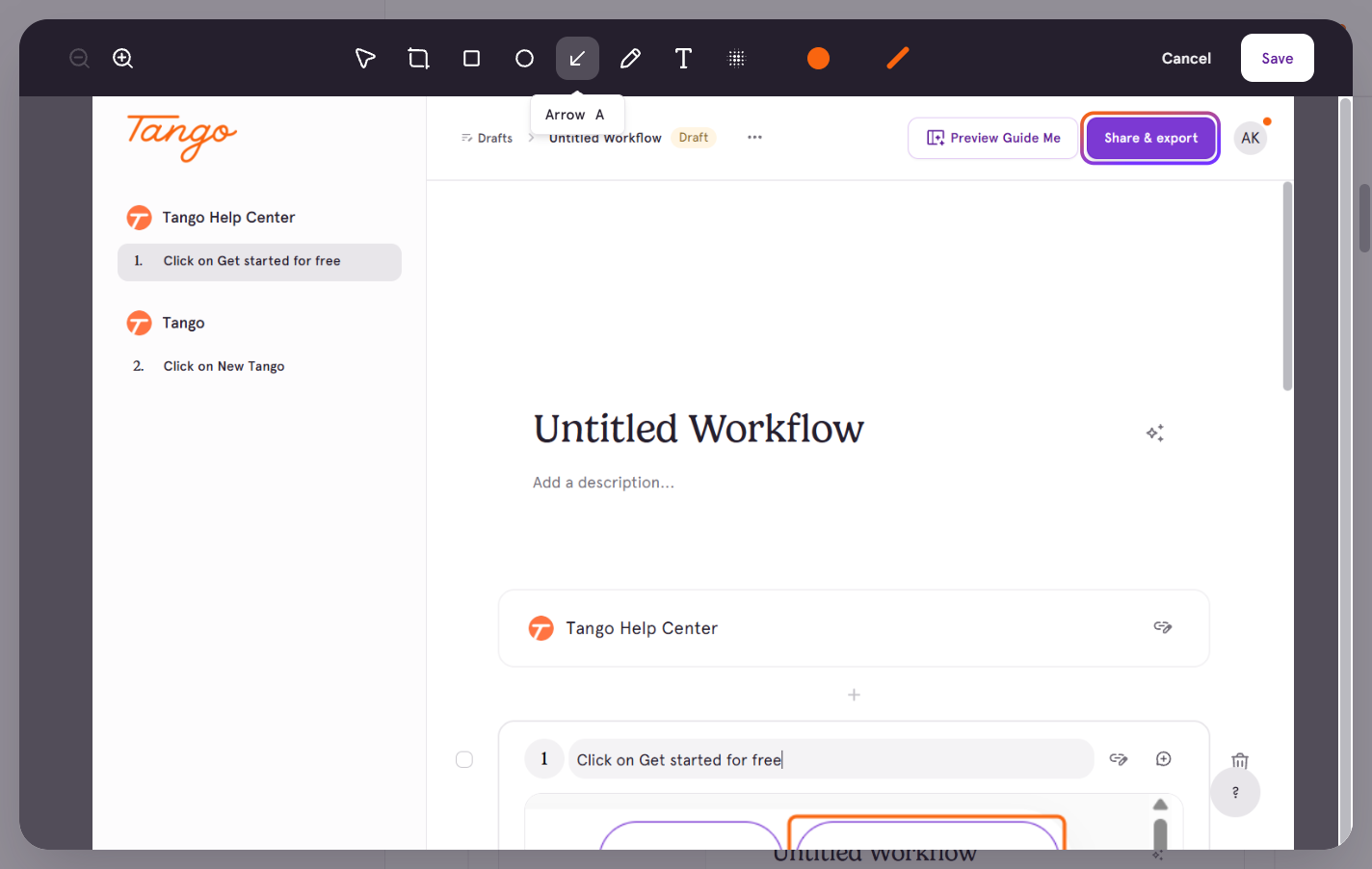Click the circled plus icon in step 1
This screenshot has width=1372, height=869.
click(x=1164, y=759)
